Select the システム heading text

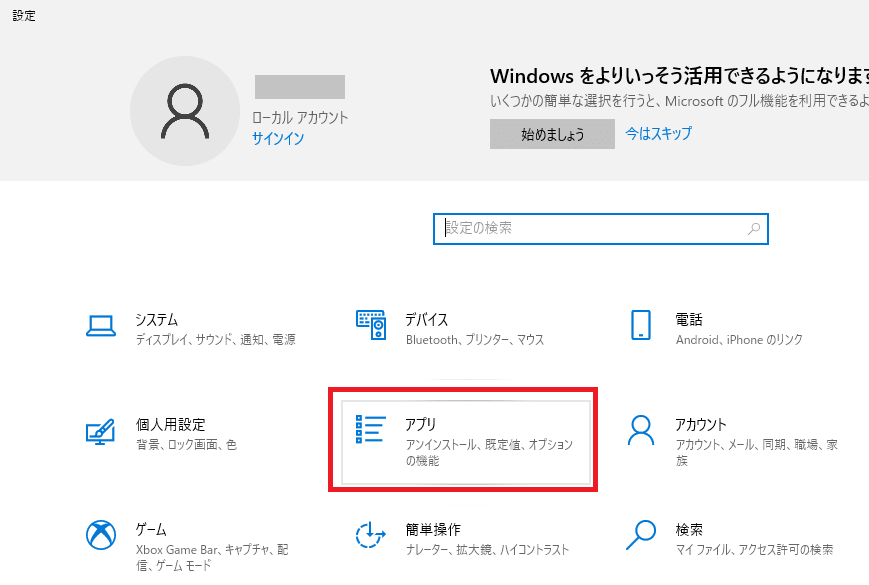(x=157, y=320)
